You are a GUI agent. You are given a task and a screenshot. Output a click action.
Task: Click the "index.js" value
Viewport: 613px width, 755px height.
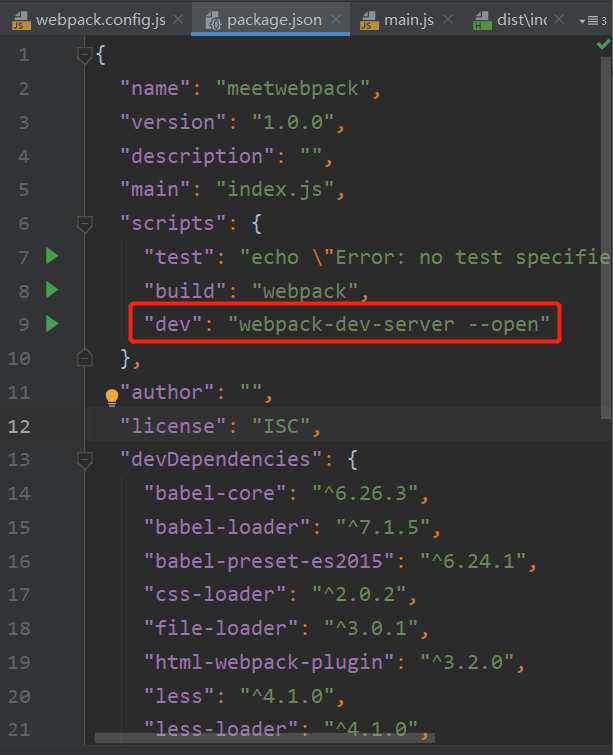(275, 190)
